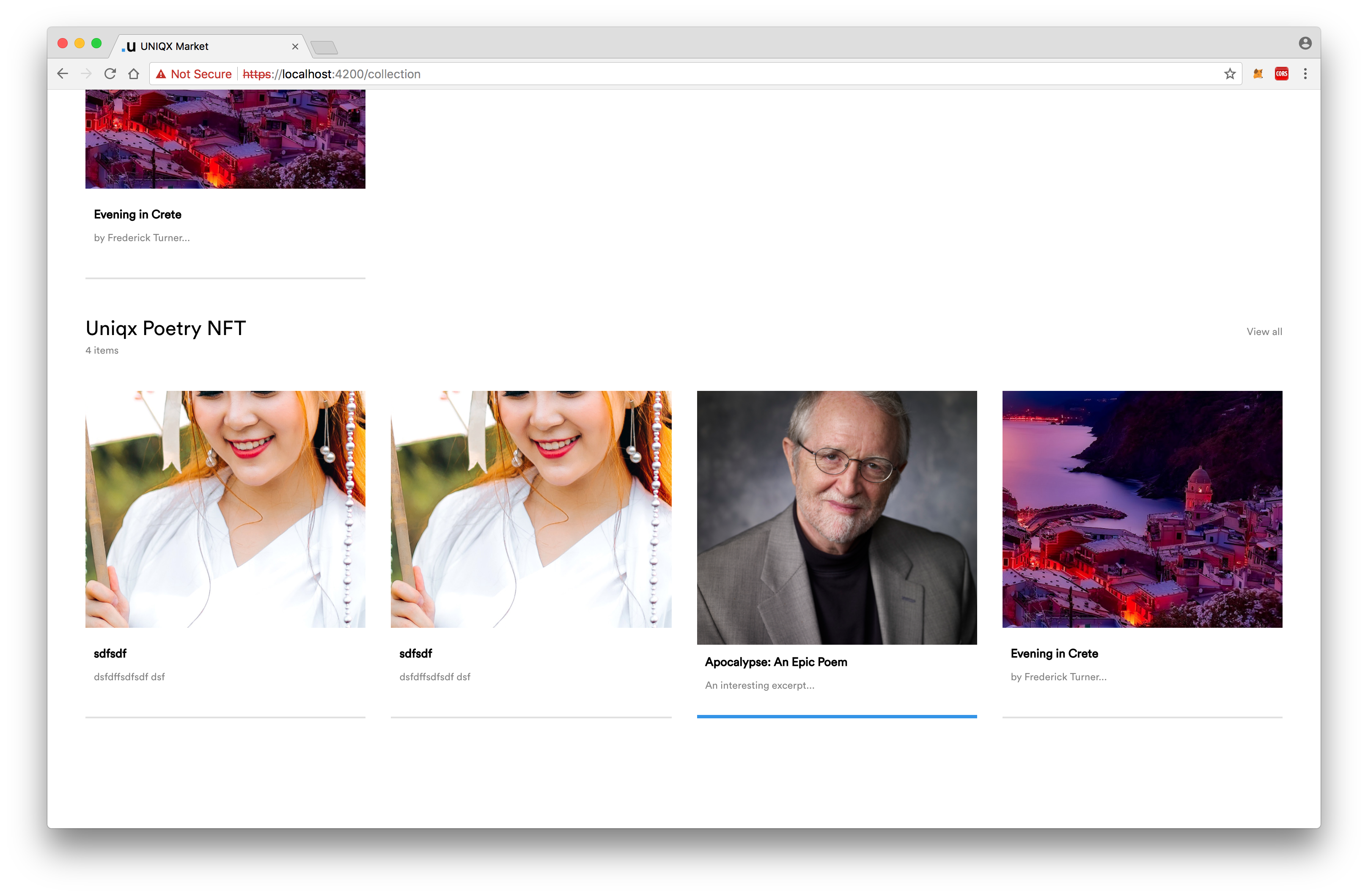
Task: Open the Chrome profile avatar
Action: 1305,43
